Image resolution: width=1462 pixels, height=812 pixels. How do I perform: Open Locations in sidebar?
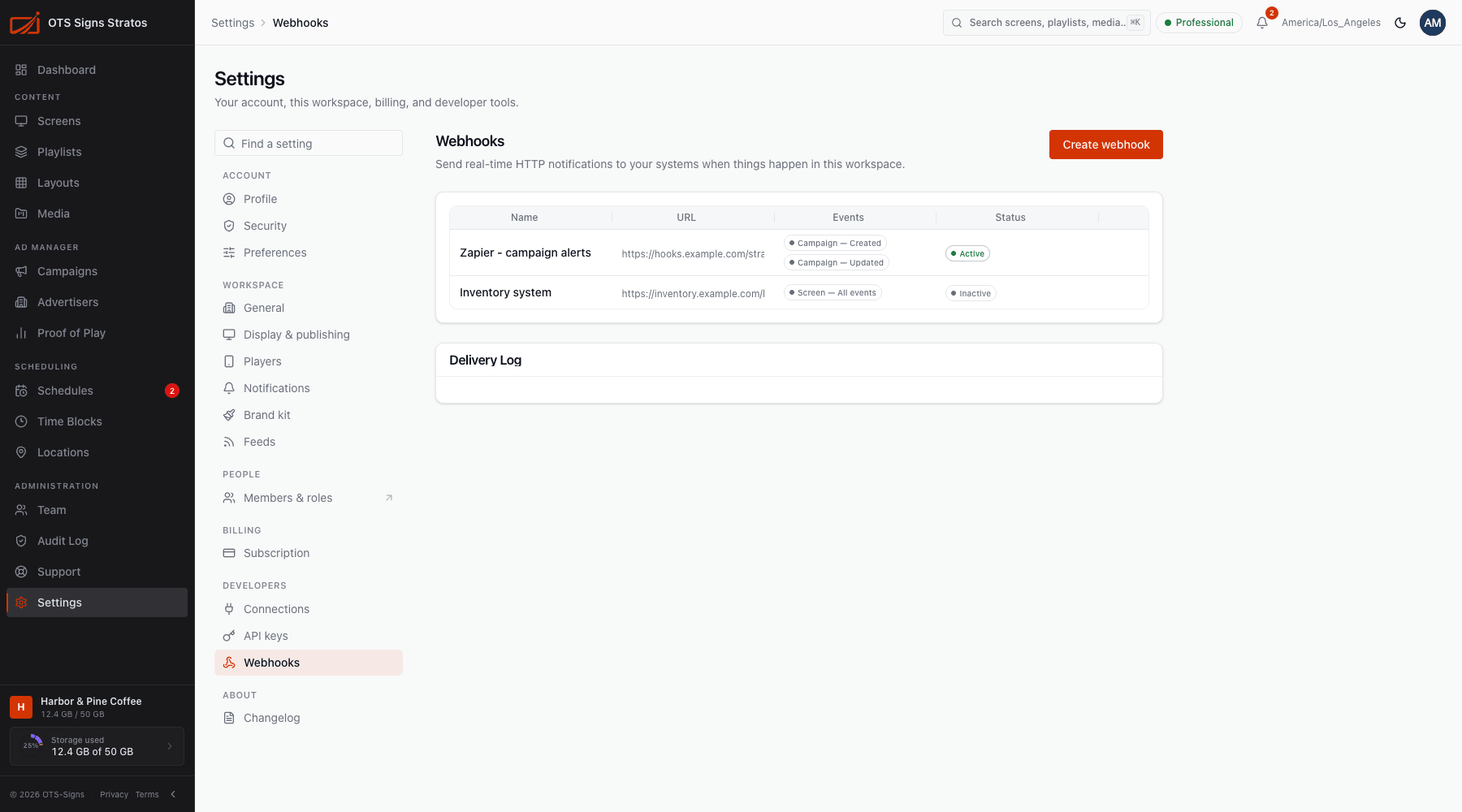click(97, 452)
